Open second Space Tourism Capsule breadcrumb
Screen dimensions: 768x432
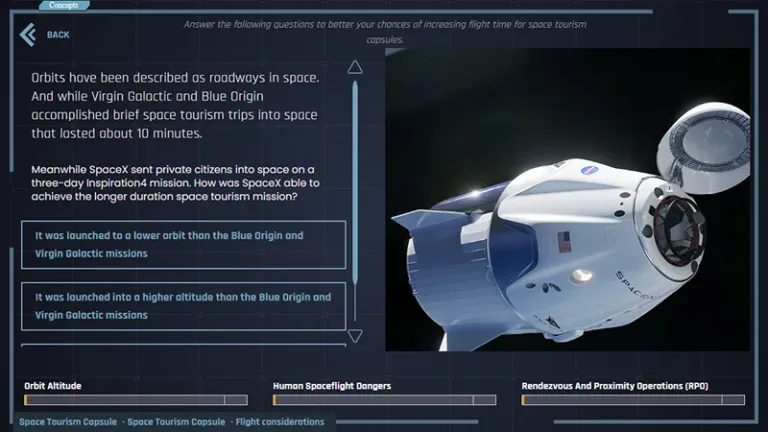176,422
